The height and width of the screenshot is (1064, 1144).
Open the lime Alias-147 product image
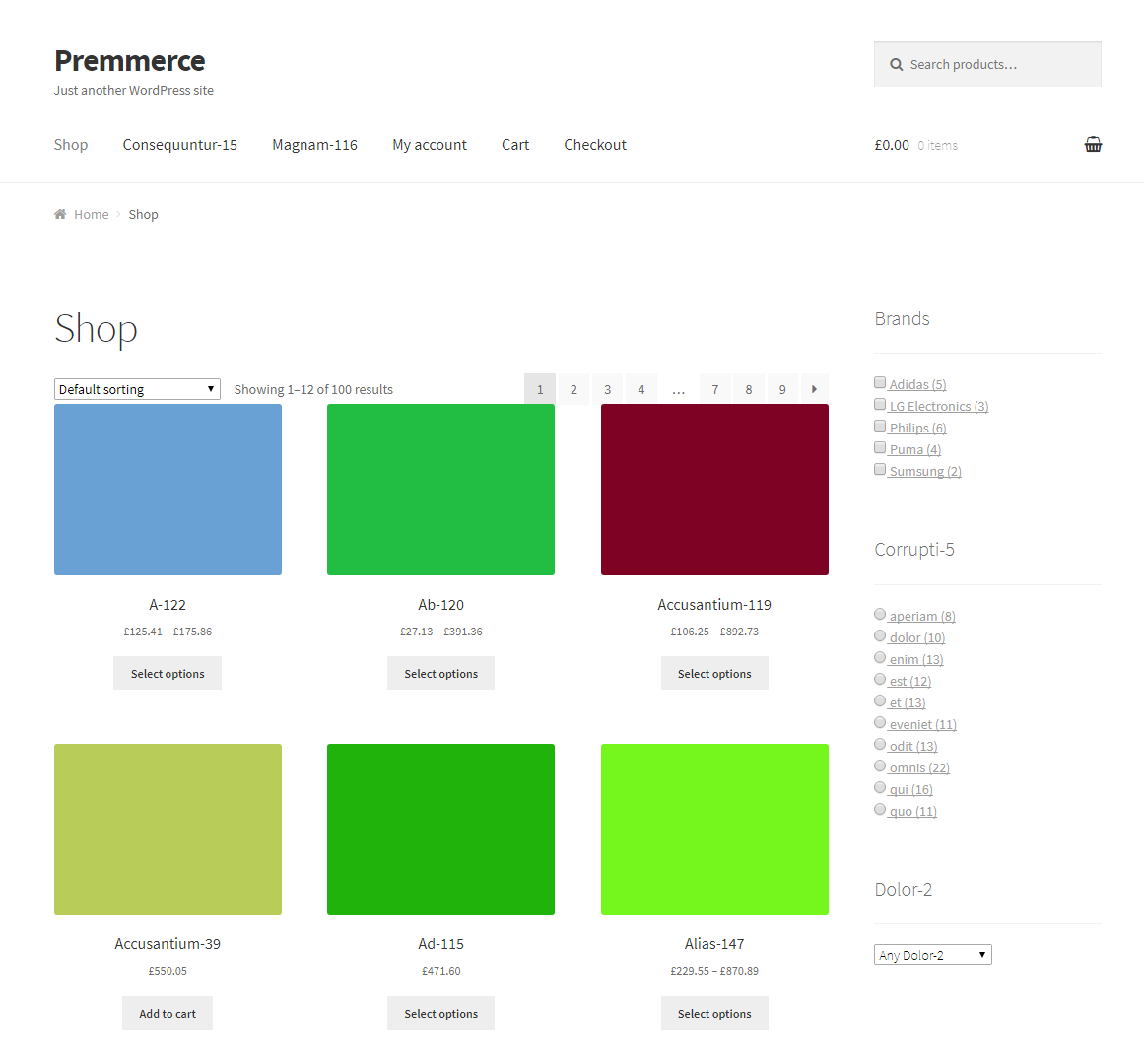(714, 830)
